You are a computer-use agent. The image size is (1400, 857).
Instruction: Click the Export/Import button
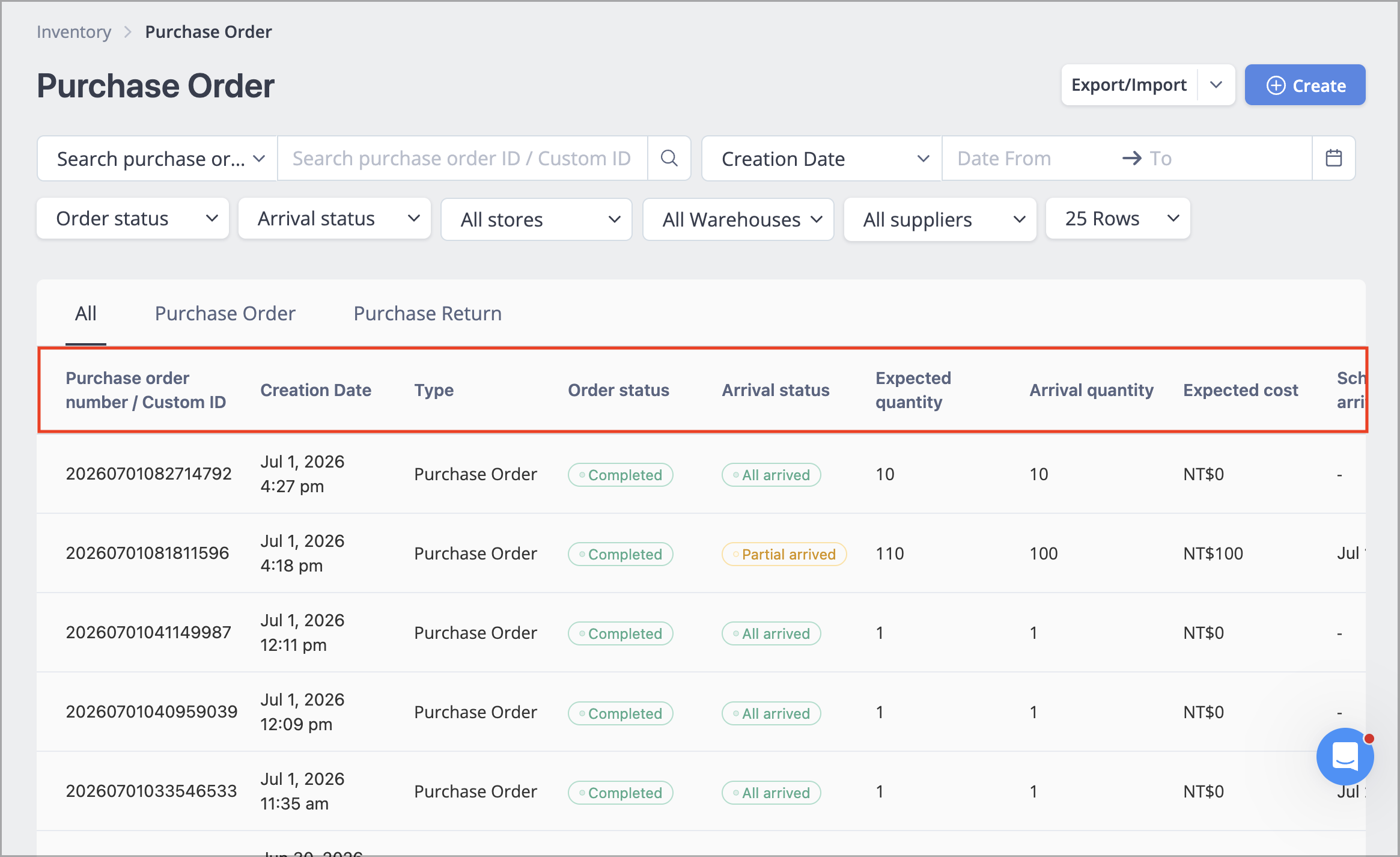(x=1129, y=85)
